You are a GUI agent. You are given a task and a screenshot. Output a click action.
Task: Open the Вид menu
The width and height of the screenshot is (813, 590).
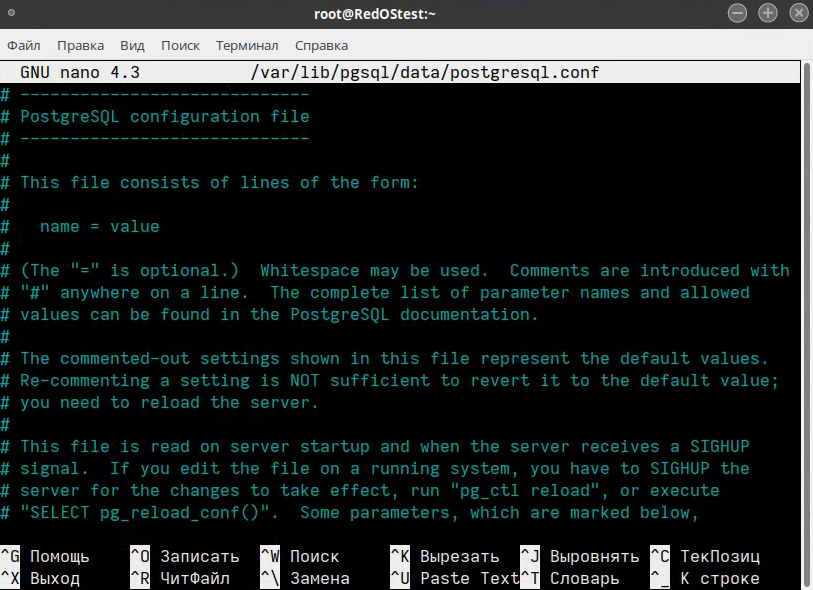pyautogui.click(x=131, y=45)
